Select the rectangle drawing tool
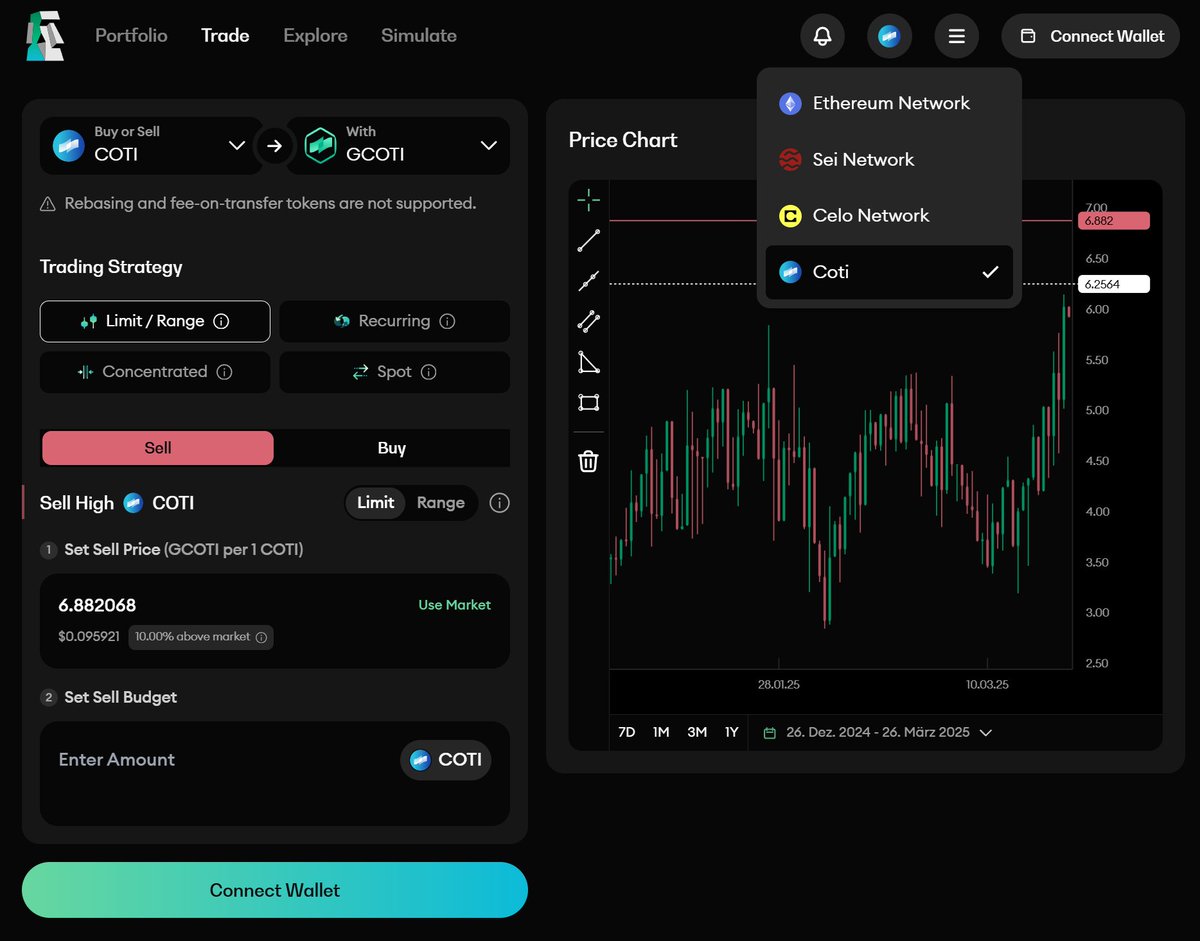This screenshot has width=1200, height=941. pos(589,403)
